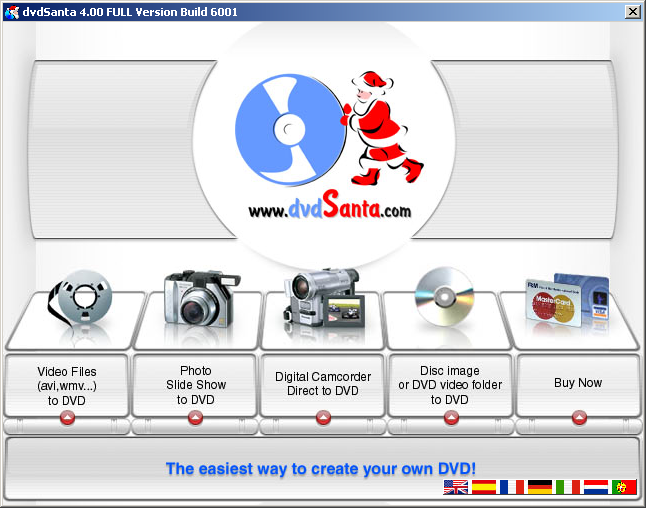The image size is (646, 508).
Task: Switch language with the Spanish flag
Action: point(484,487)
